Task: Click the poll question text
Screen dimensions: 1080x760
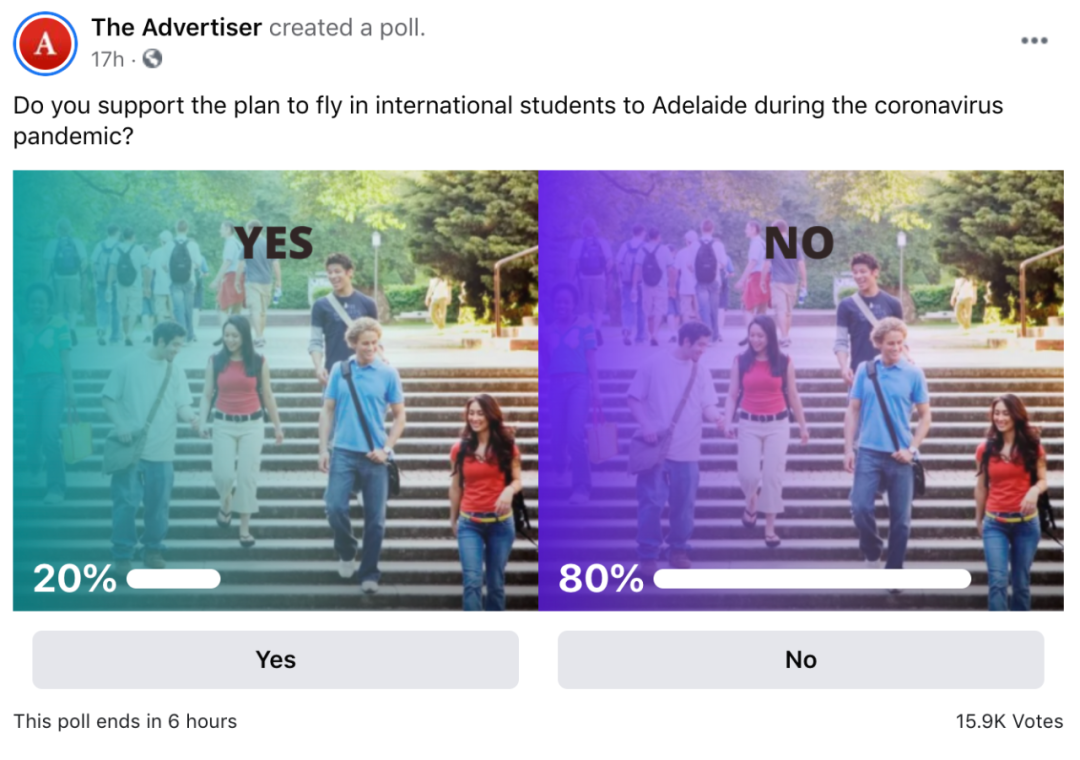Action: pos(507,106)
